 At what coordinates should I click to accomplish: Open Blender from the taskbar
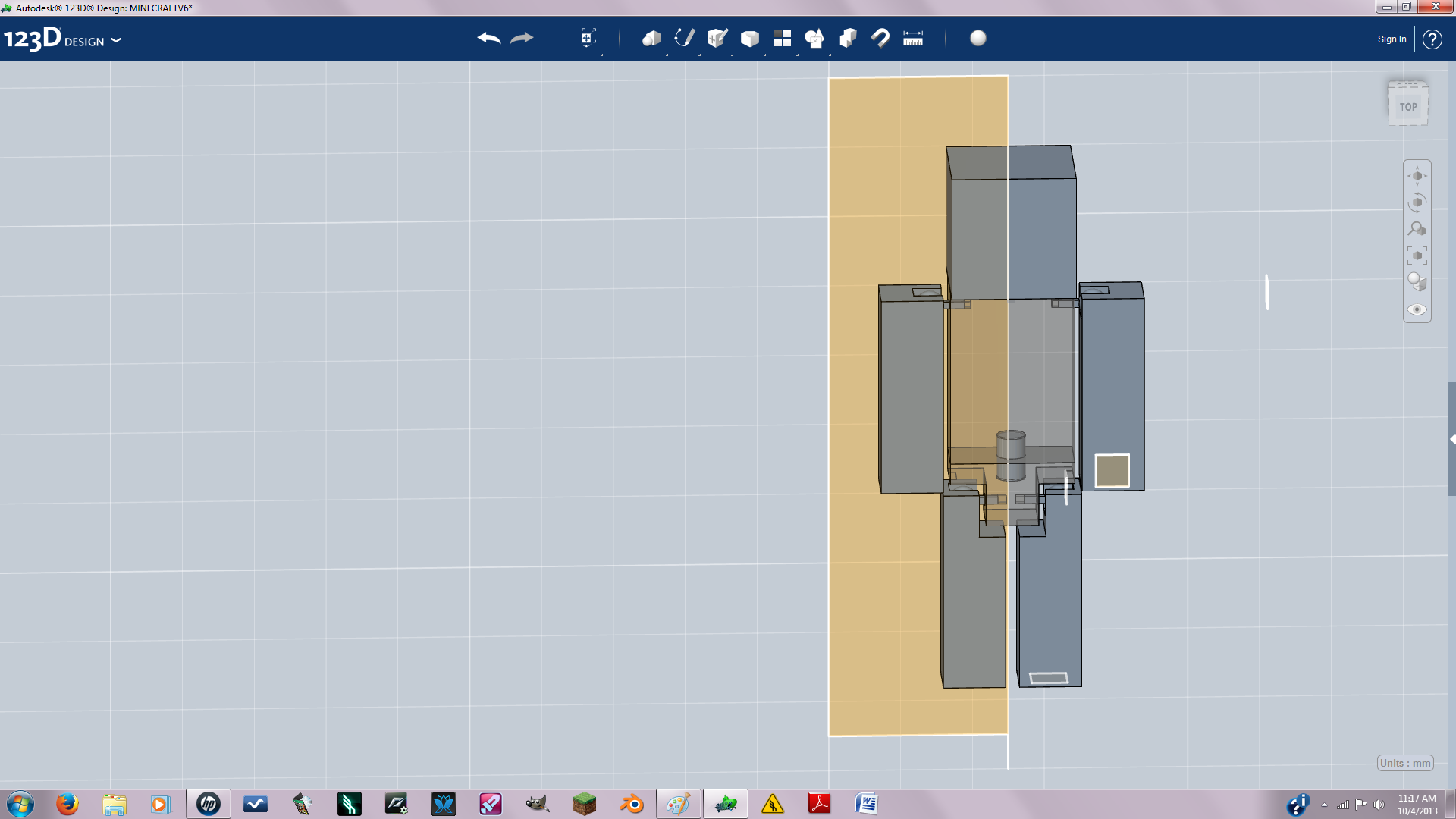pyautogui.click(x=632, y=804)
